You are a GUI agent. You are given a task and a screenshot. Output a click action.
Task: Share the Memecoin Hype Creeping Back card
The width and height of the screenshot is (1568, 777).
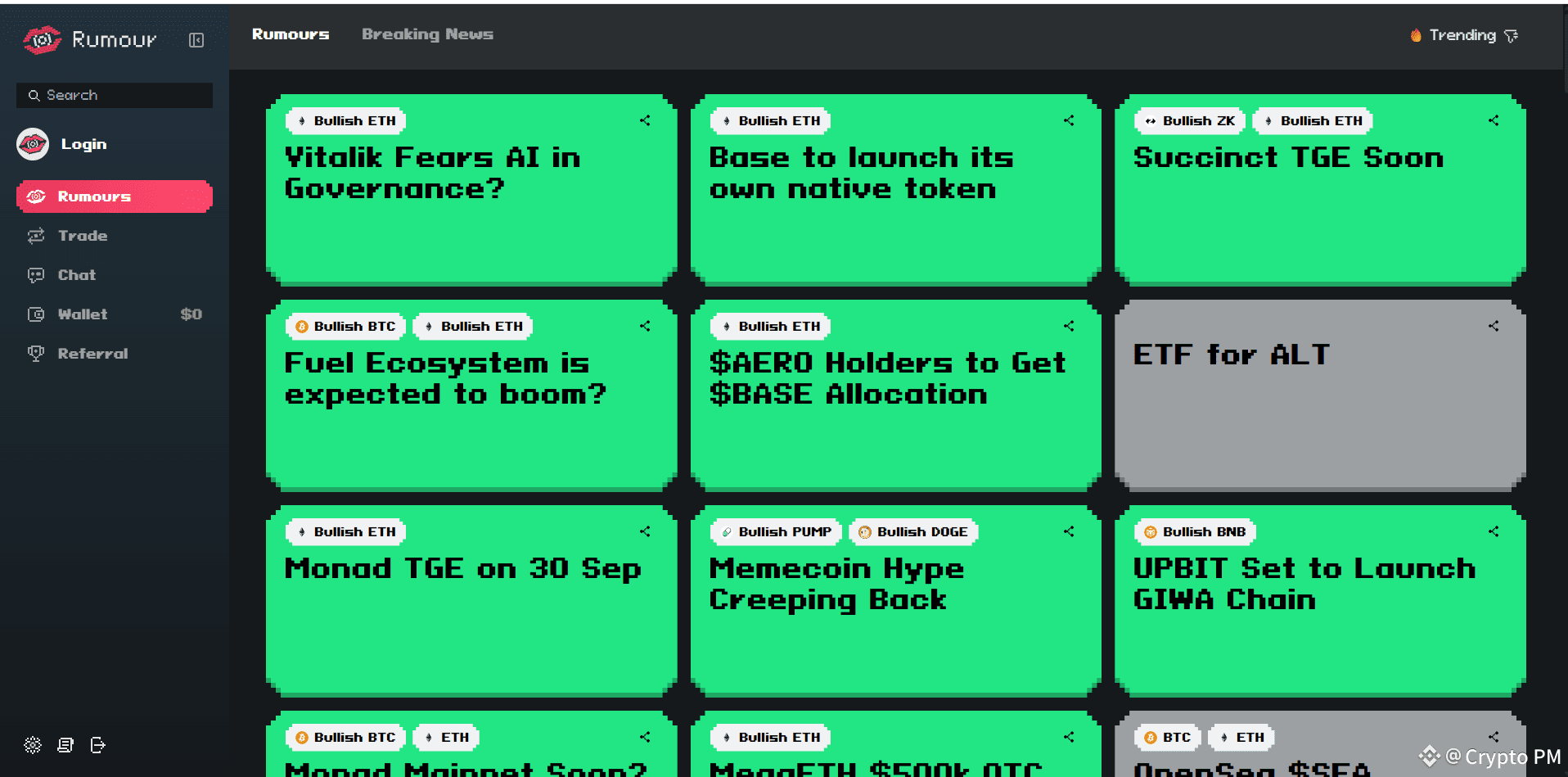pos(1069,531)
